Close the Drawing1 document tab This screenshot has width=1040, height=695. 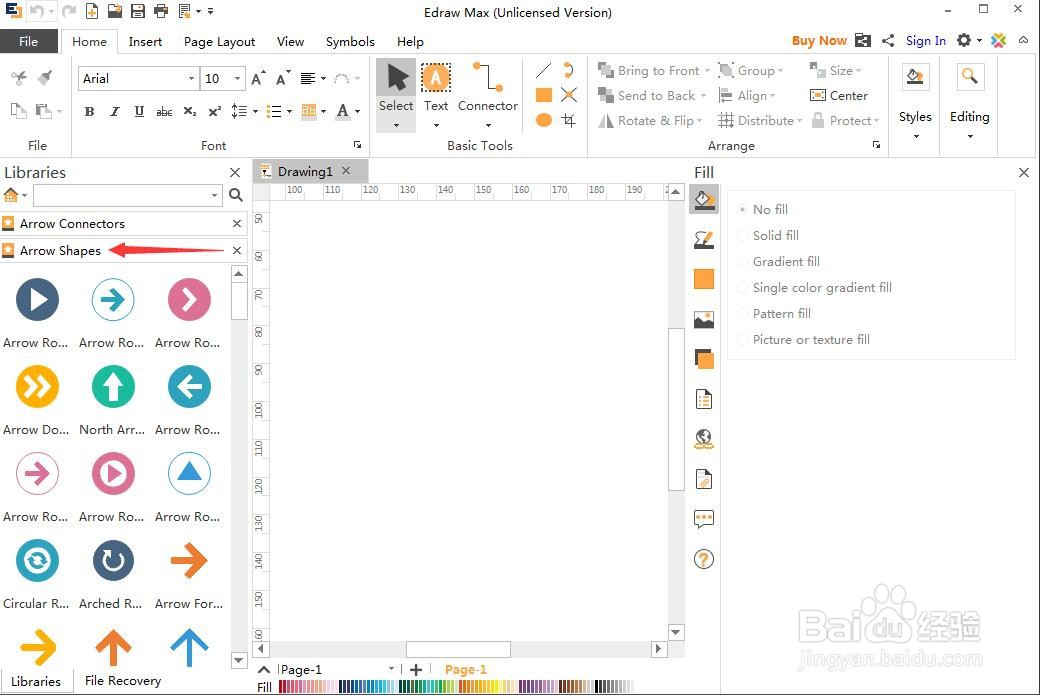click(346, 170)
